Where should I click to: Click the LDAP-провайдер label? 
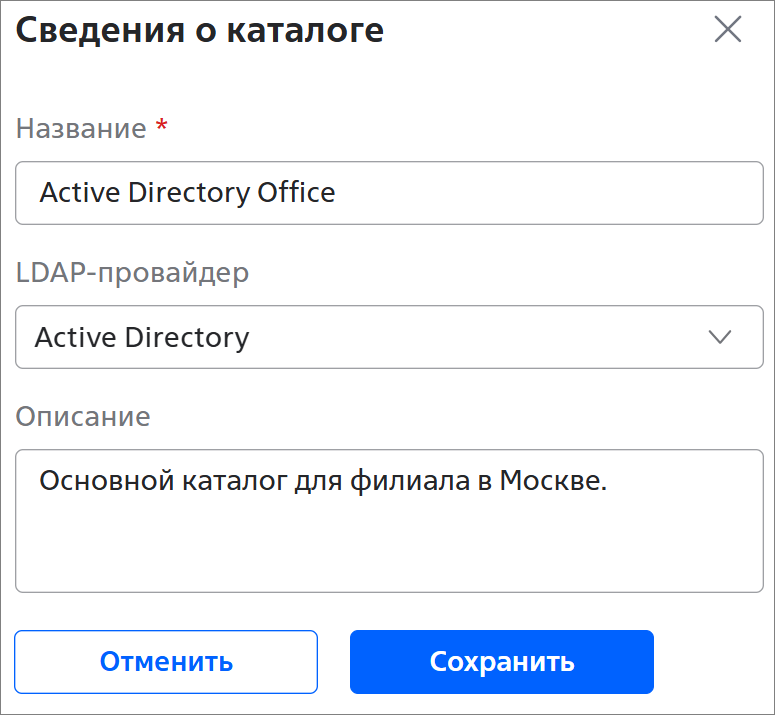tap(132, 273)
